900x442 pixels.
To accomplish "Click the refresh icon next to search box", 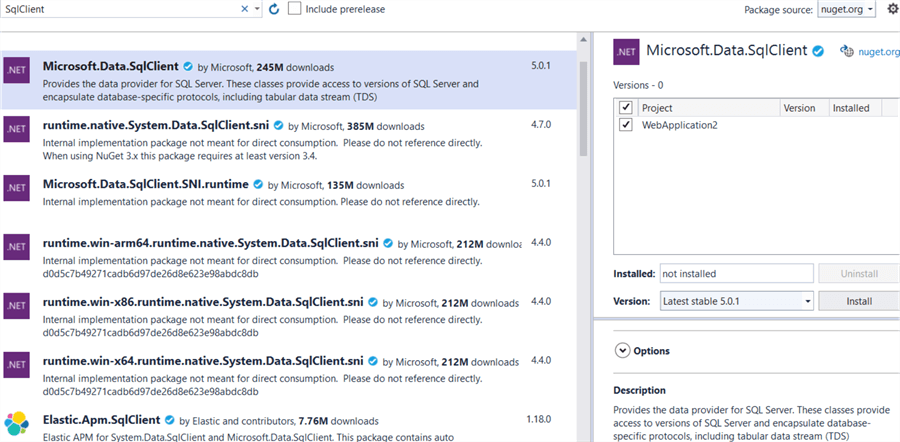I will tap(274, 9).
